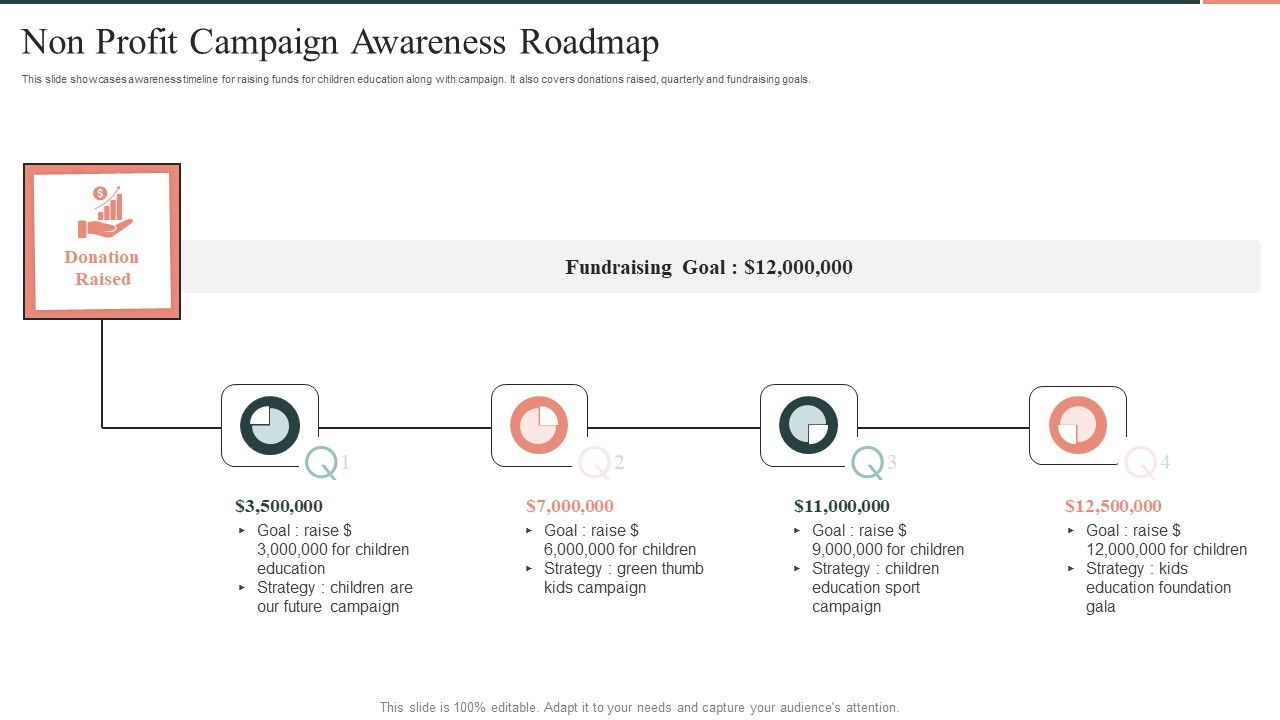The width and height of the screenshot is (1280, 720).
Task: Select the $3,500,000 amount
Action: (279, 506)
